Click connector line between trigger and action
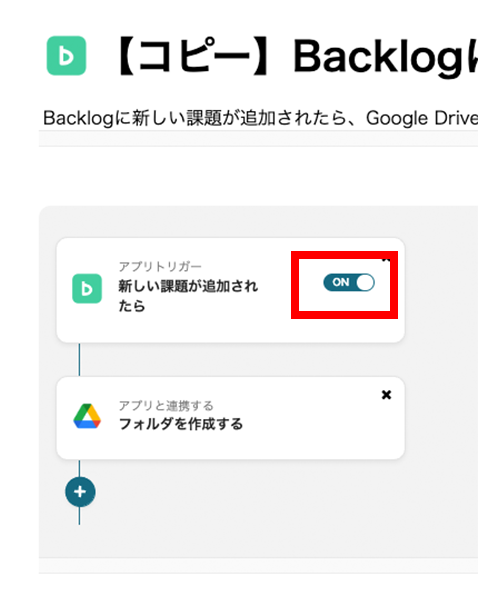This screenshot has width=478, height=591. (x=79, y=360)
